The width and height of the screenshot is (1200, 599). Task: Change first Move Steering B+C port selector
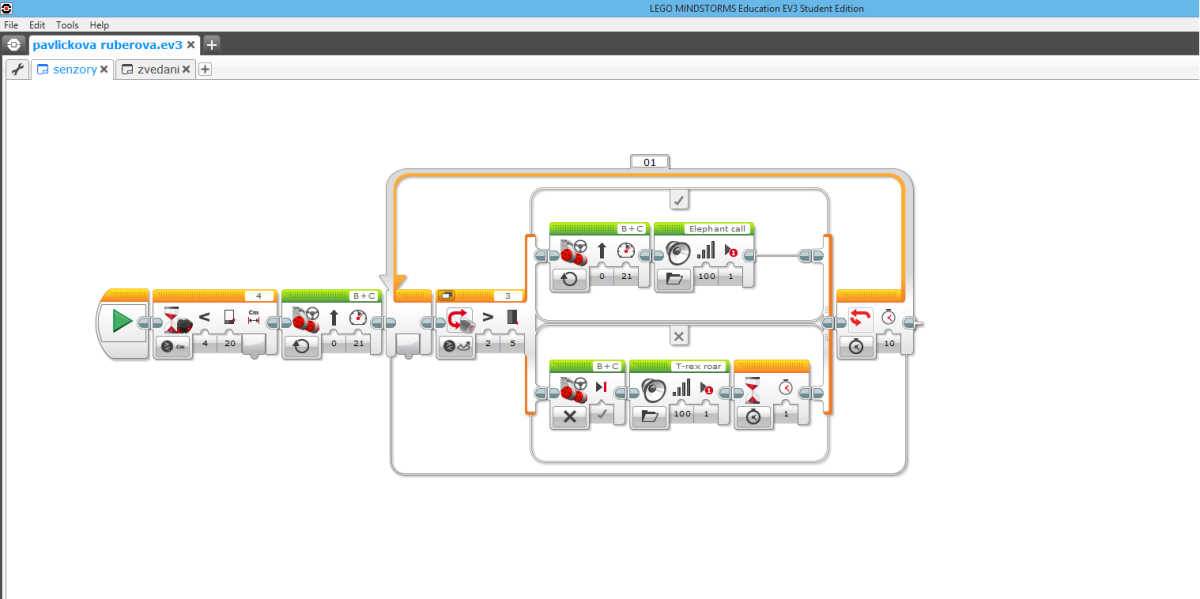tap(364, 296)
